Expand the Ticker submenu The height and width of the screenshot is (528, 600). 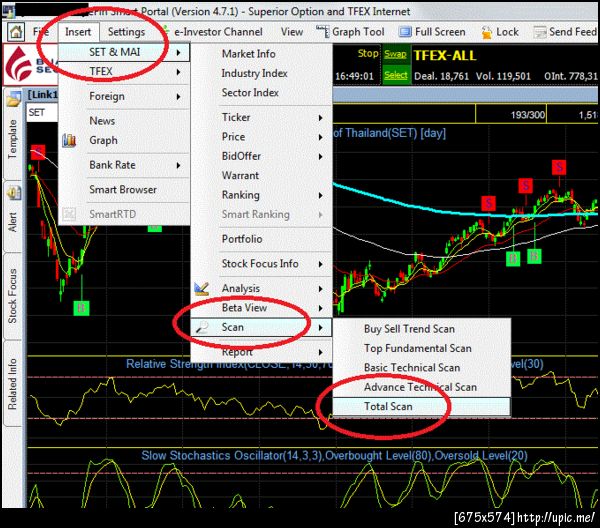262,117
